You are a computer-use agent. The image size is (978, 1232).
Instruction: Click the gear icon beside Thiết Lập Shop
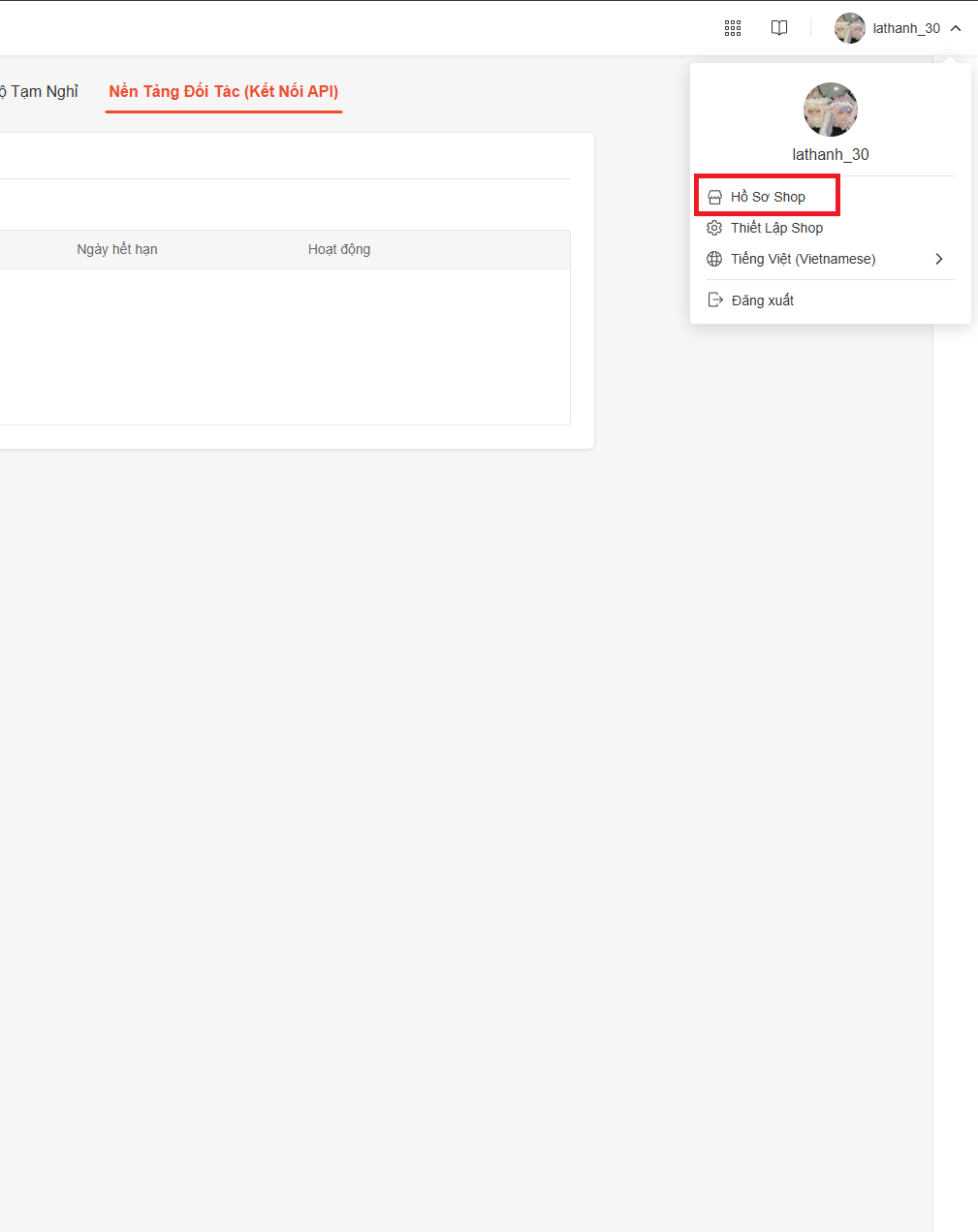(714, 228)
